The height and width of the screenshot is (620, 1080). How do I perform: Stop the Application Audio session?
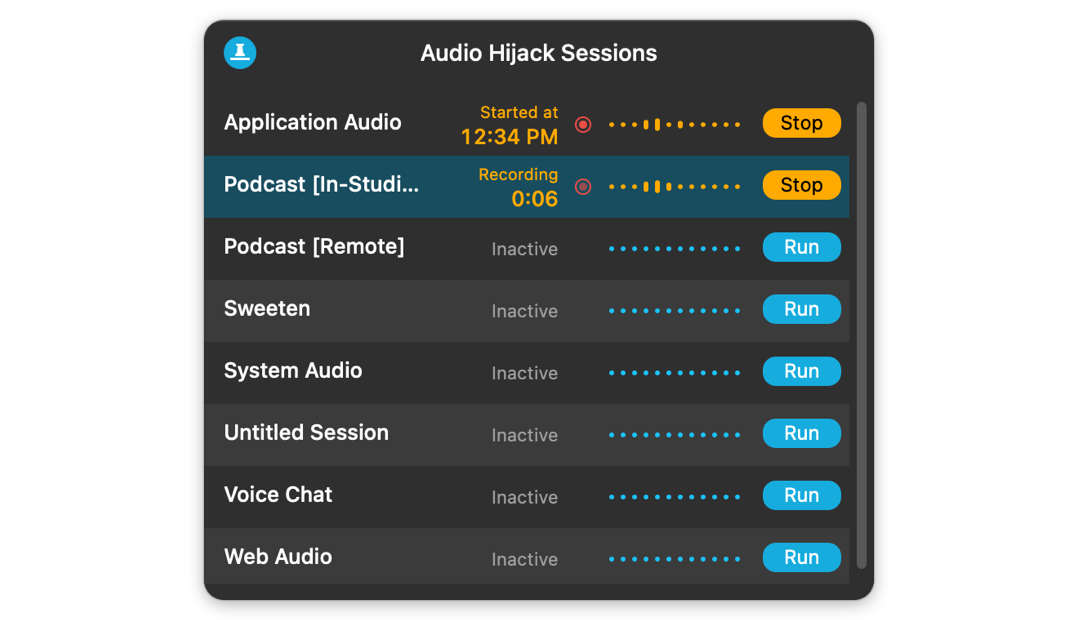(801, 123)
